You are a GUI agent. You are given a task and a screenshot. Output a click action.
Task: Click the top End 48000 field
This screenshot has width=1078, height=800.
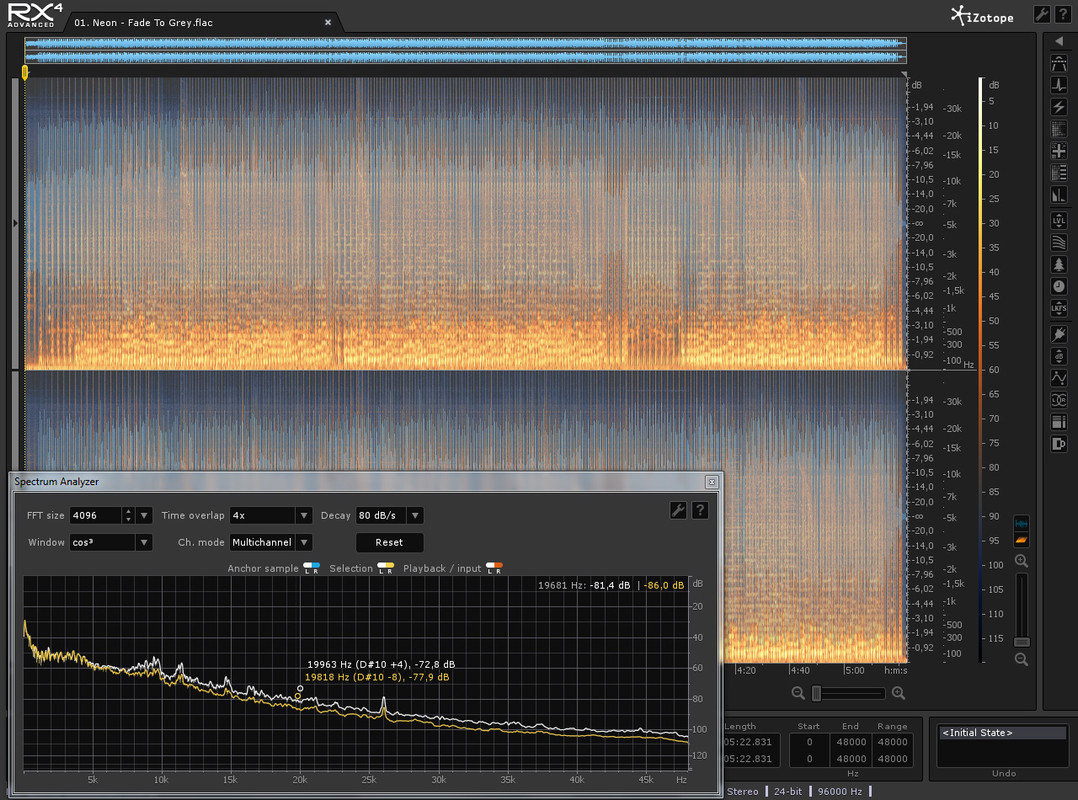pyautogui.click(x=851, y=742)
